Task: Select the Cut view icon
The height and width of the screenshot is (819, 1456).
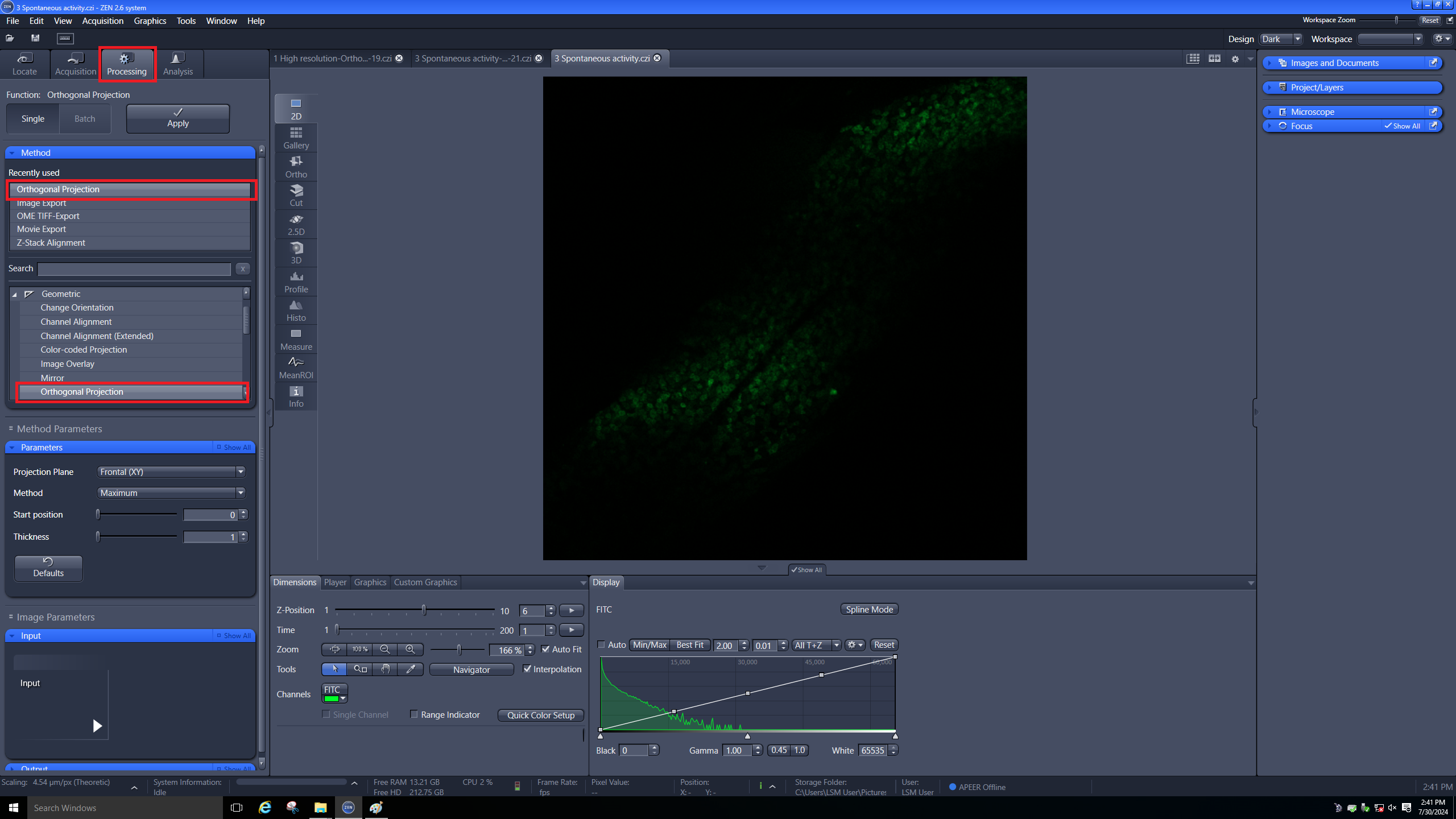Action: tap(296, 195)
